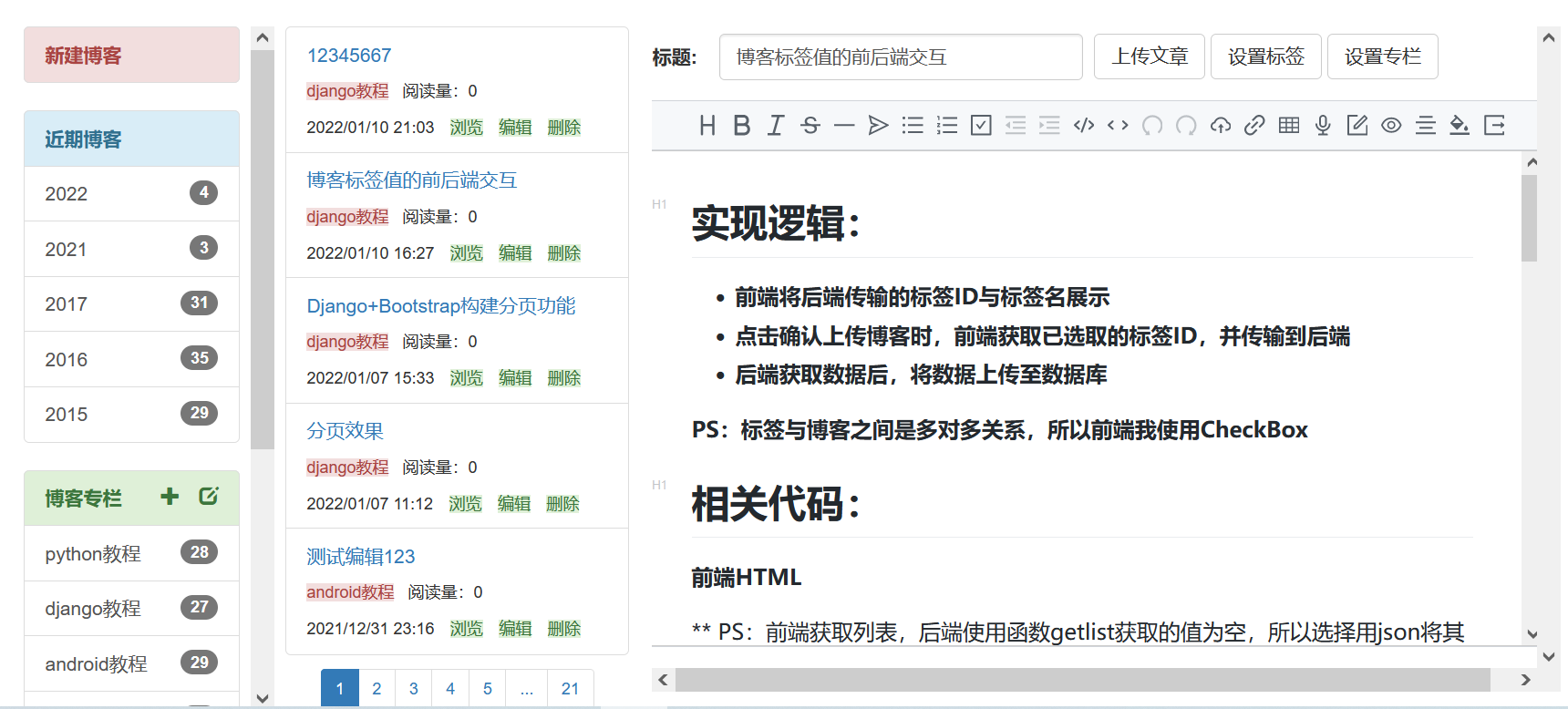Viewport: 1568px width, 709px height.
Task: Insert a code block
Action: pos(1084,126)
